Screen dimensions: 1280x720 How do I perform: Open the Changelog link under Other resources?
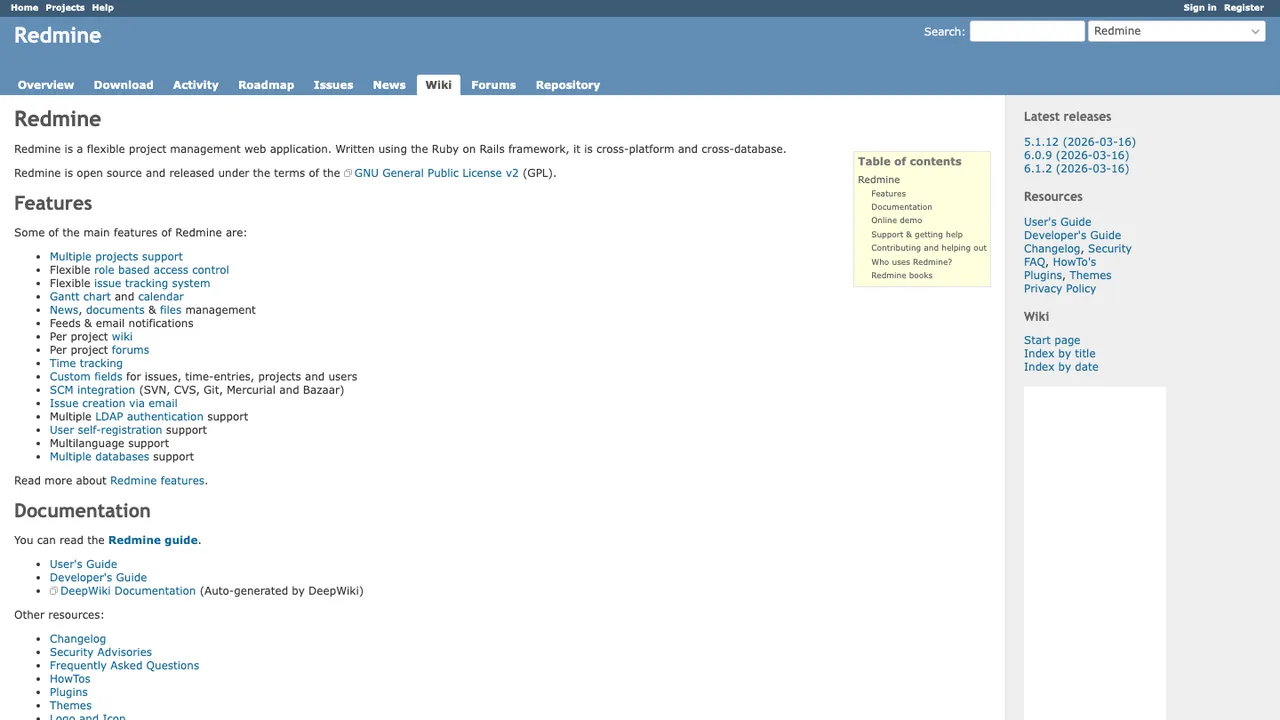(78, 639)
